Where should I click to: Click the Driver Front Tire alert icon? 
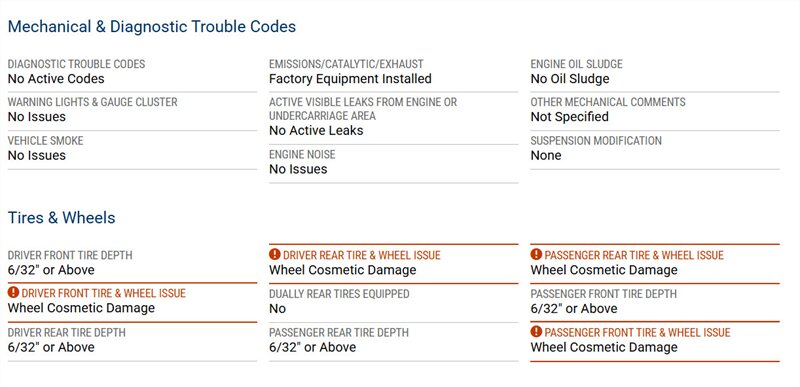pos(13,293)
